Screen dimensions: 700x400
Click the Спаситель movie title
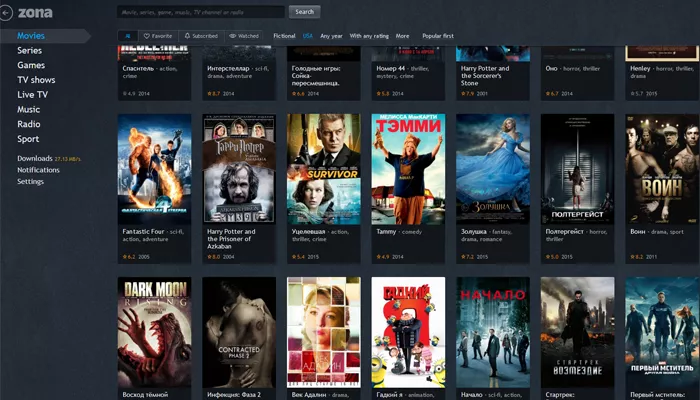(138, 69)
